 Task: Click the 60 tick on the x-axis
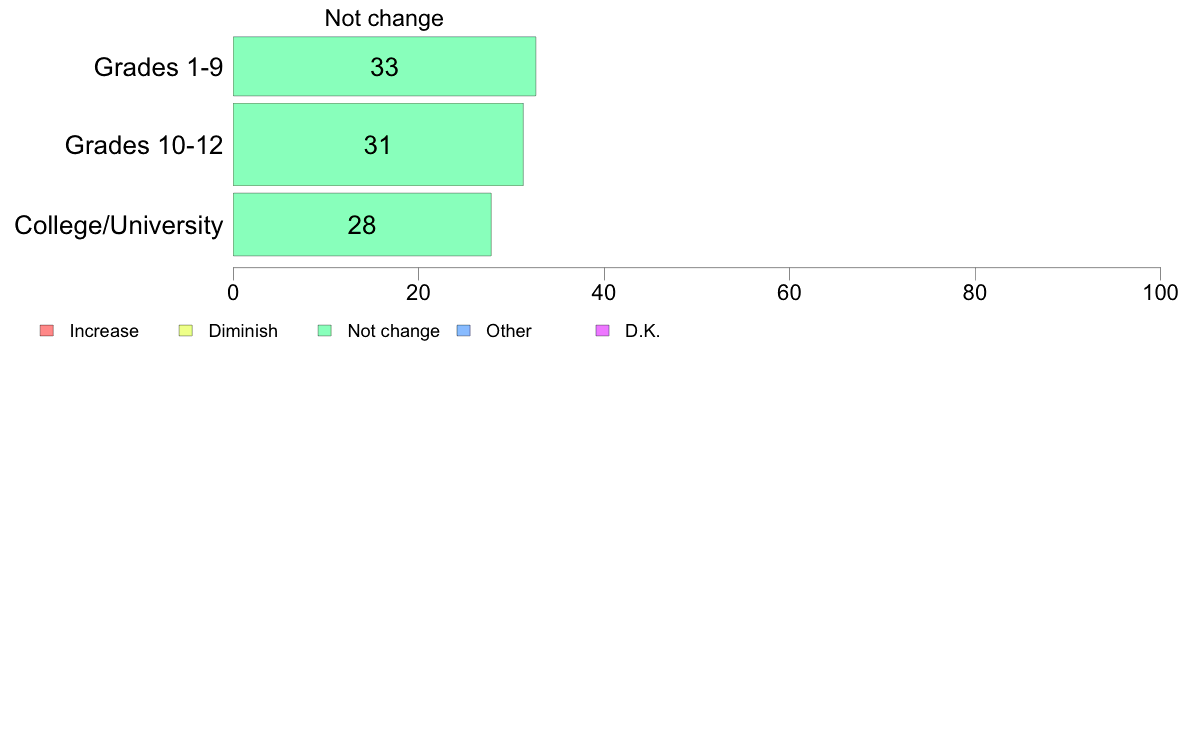[789, 293]
